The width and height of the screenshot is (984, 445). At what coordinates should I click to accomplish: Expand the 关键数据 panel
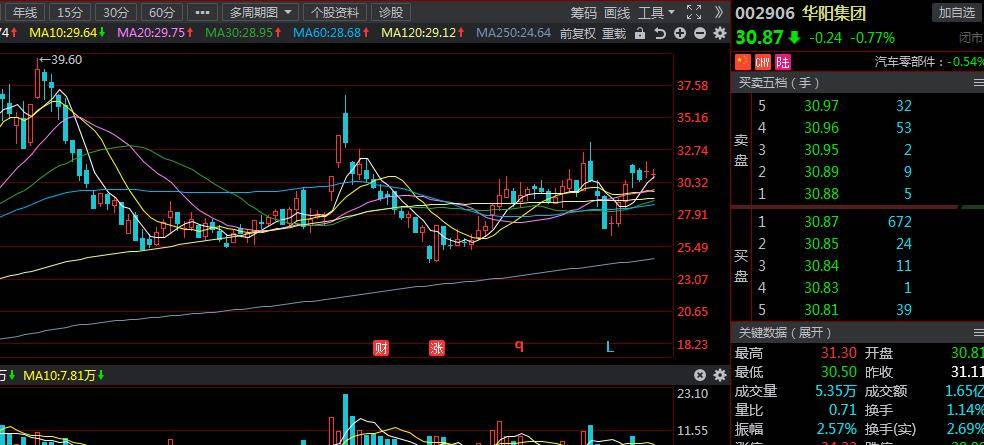(786, 332)
